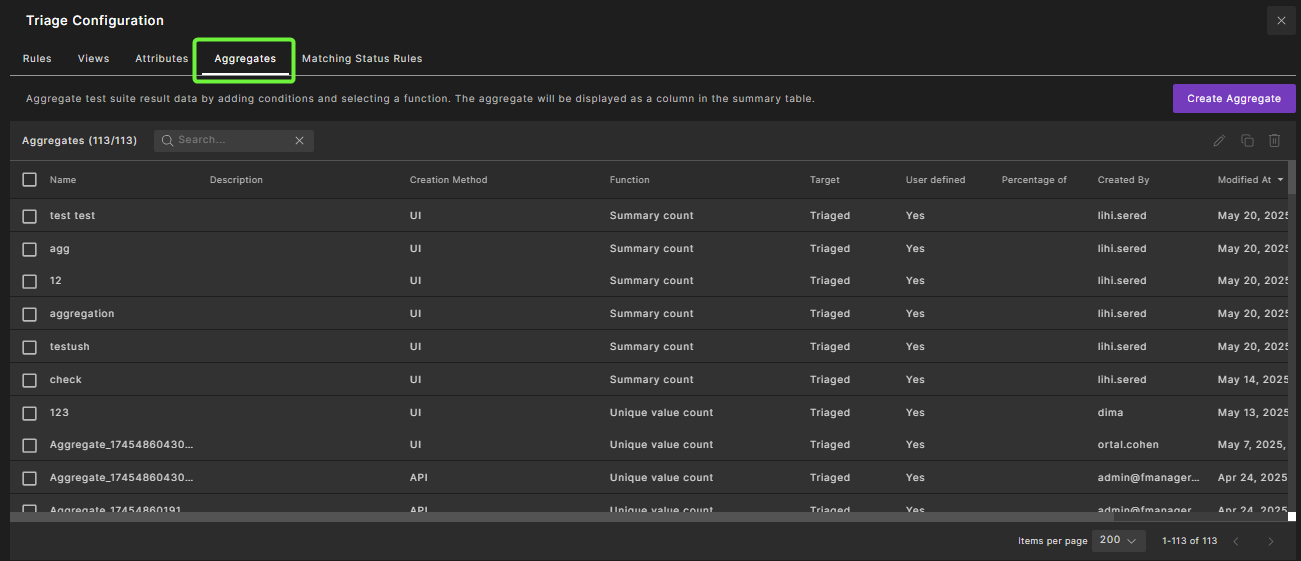The image size is (1301, 561).
Task: Sort by the Function column header
Action: coord(629,180)
